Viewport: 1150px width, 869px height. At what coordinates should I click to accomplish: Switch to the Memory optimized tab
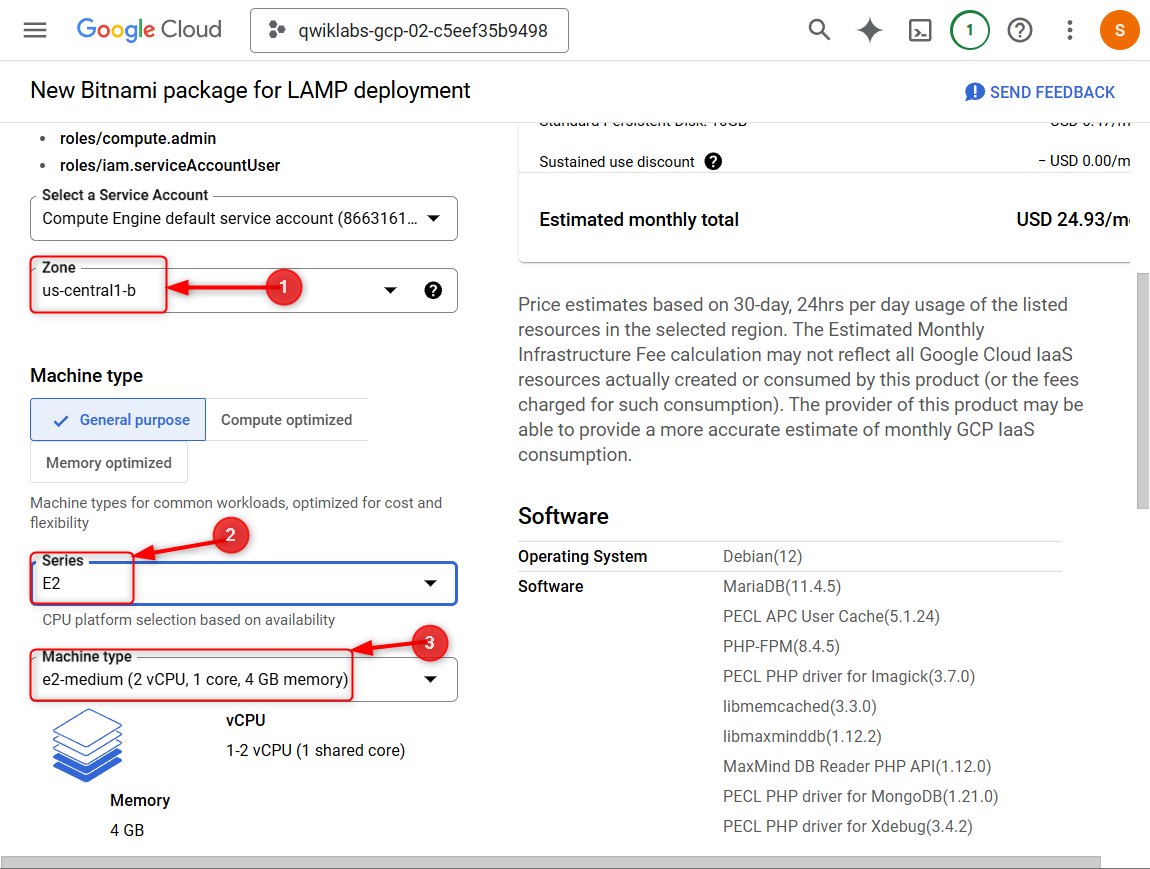tap(109, 463)
